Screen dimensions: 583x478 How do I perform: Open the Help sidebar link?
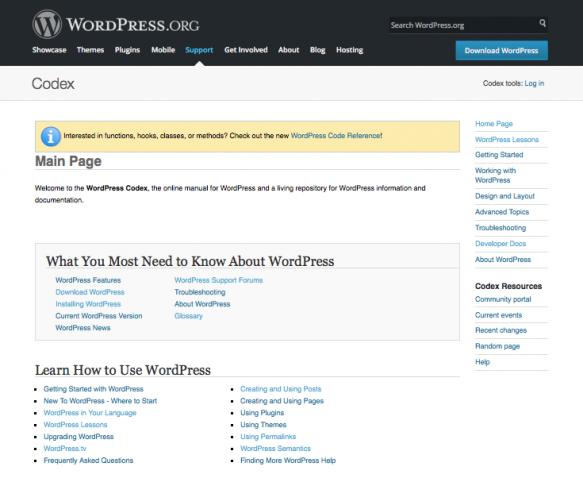(482, 362)
